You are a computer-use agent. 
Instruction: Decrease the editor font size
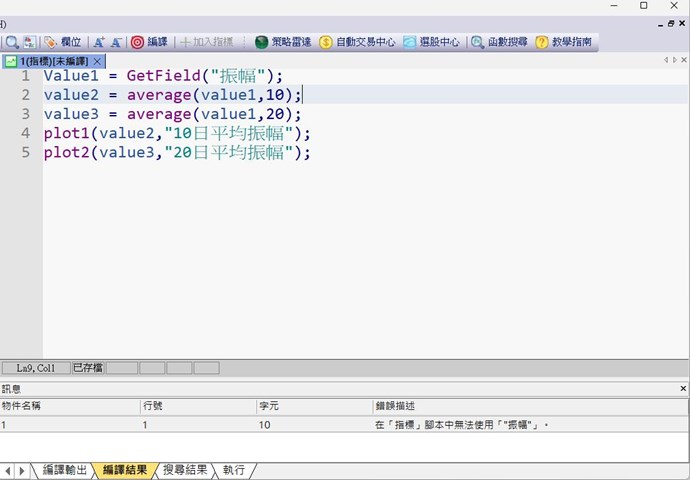(116, 42)
